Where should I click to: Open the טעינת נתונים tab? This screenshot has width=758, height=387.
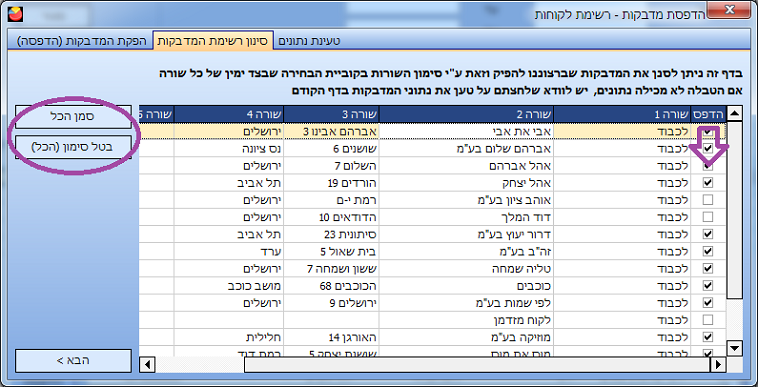pyautogui.click(x=309, y=41)
